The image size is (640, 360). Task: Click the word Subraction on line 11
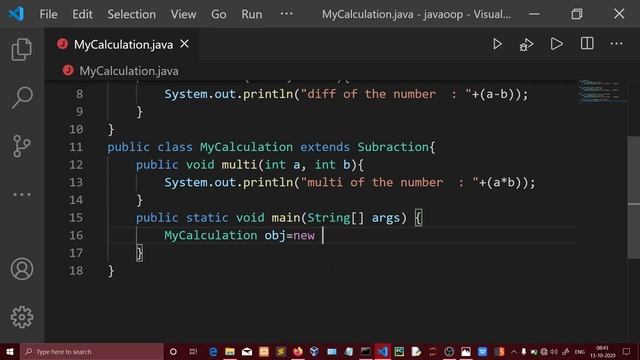coord(393,147)
